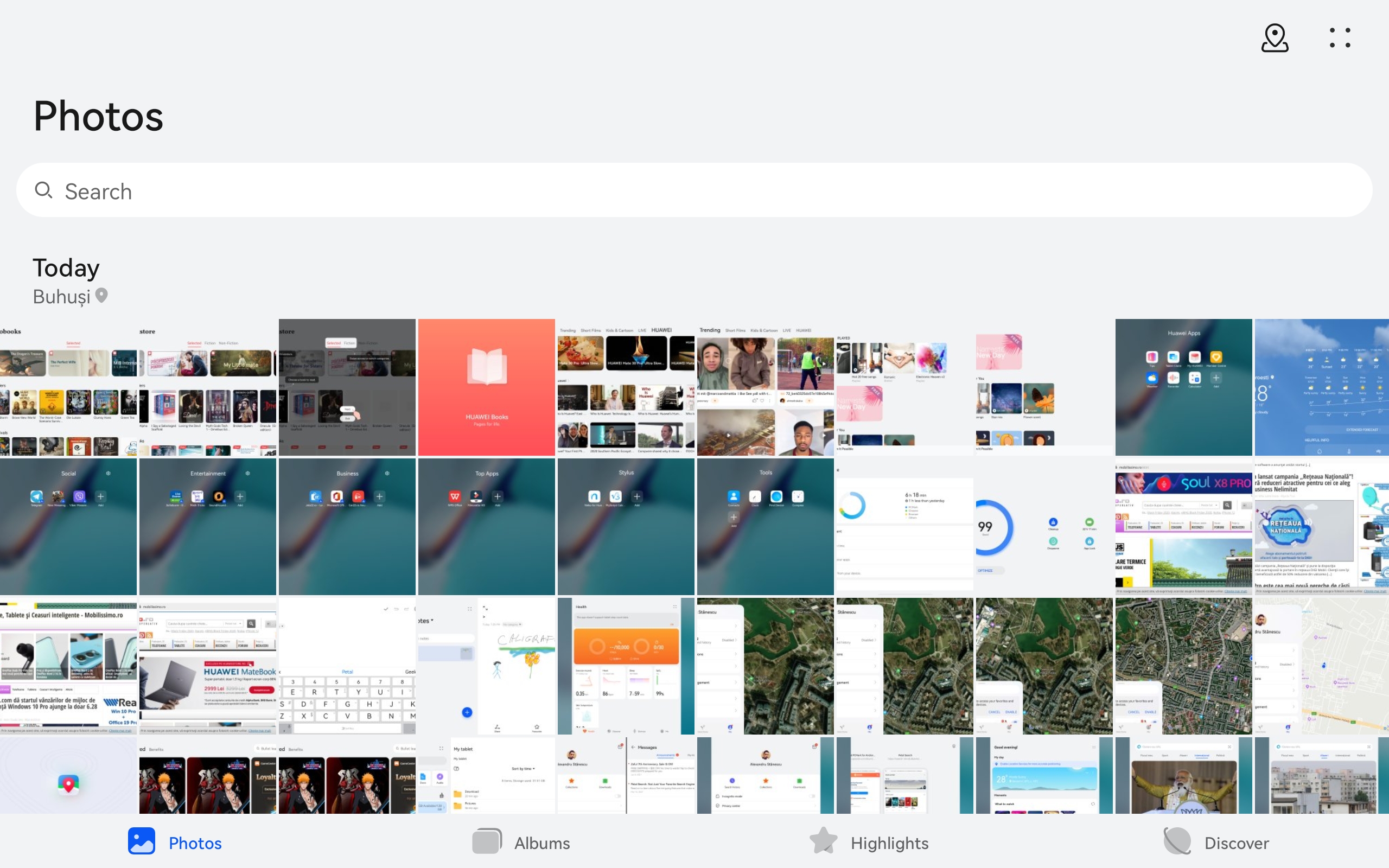The height and width of the screenshot is (868, 1389).
Task: Open the orange Health dashboard screenshot
Action: 626,666
